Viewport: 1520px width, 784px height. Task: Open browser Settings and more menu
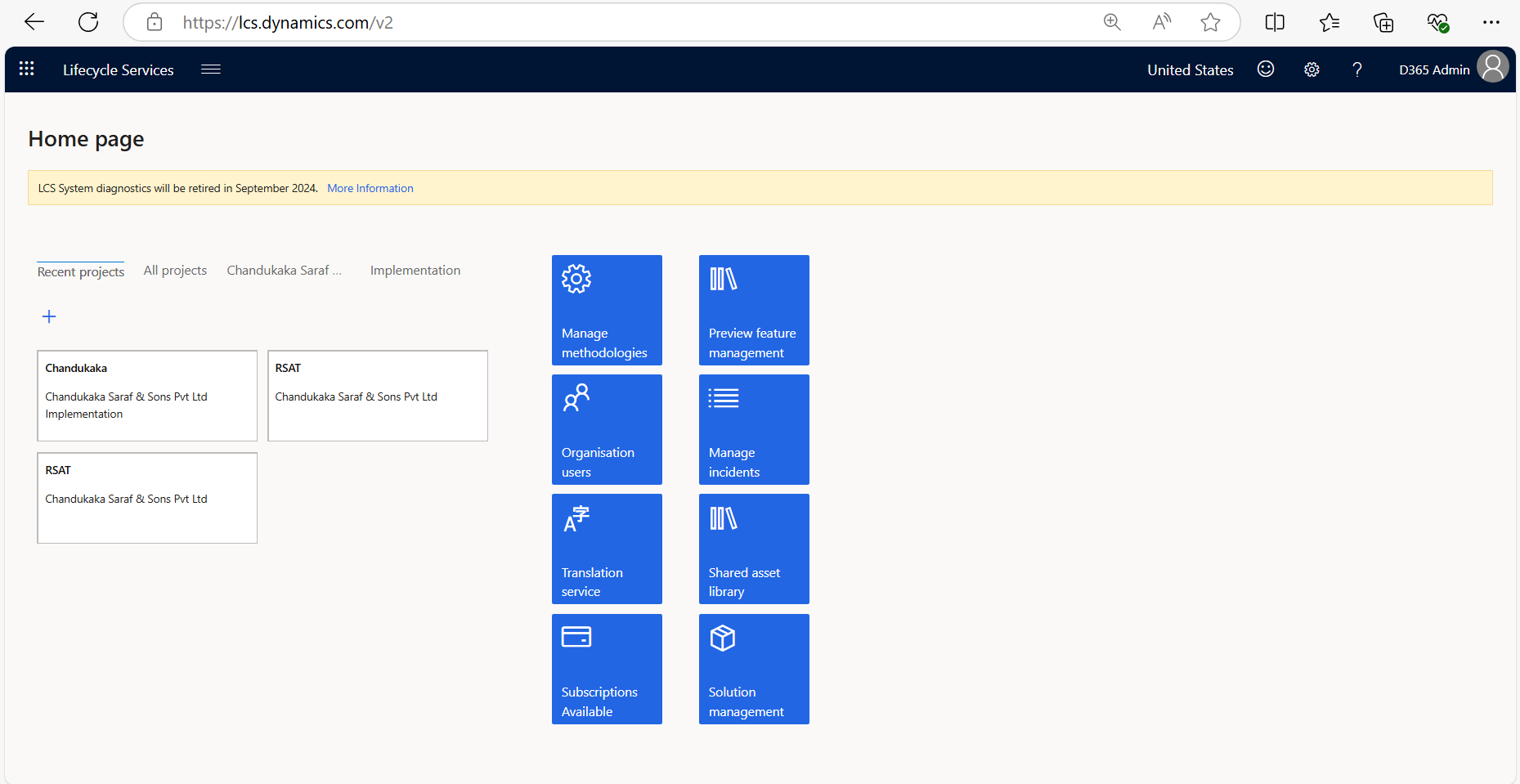1491,22
